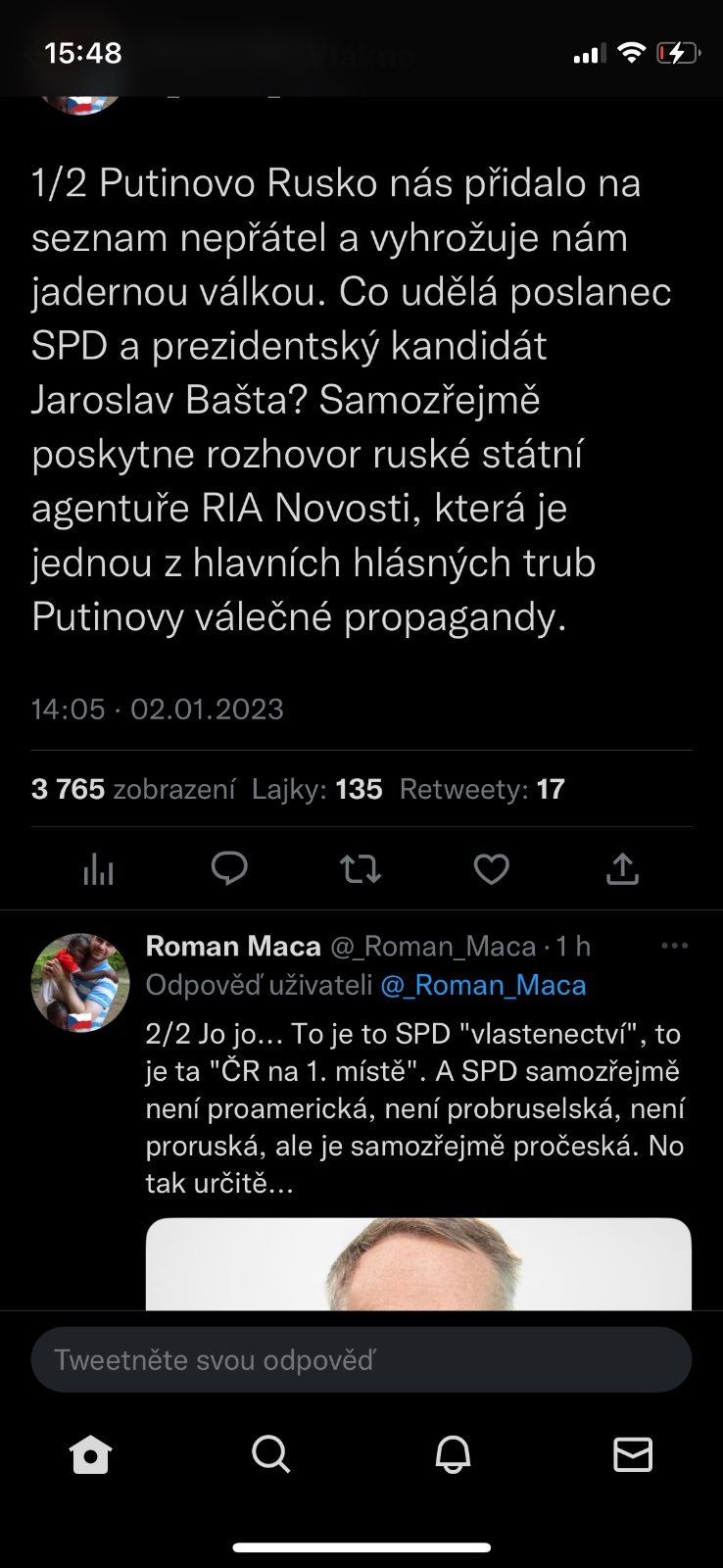Open @_Roman_Maca mention link in reply
Viewport: 723px width, 1568px height.
coord(483,985)
